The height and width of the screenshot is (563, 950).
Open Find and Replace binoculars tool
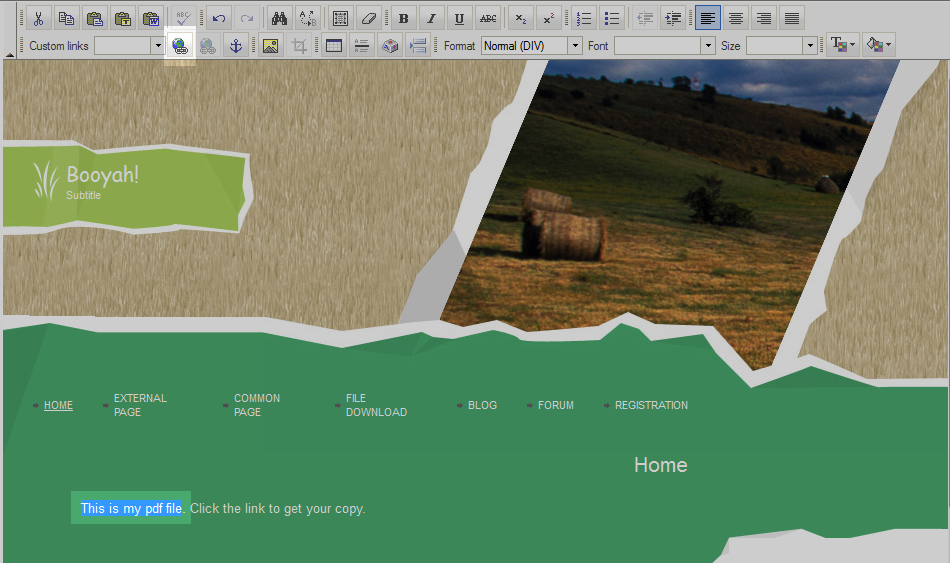pos(279,18)
